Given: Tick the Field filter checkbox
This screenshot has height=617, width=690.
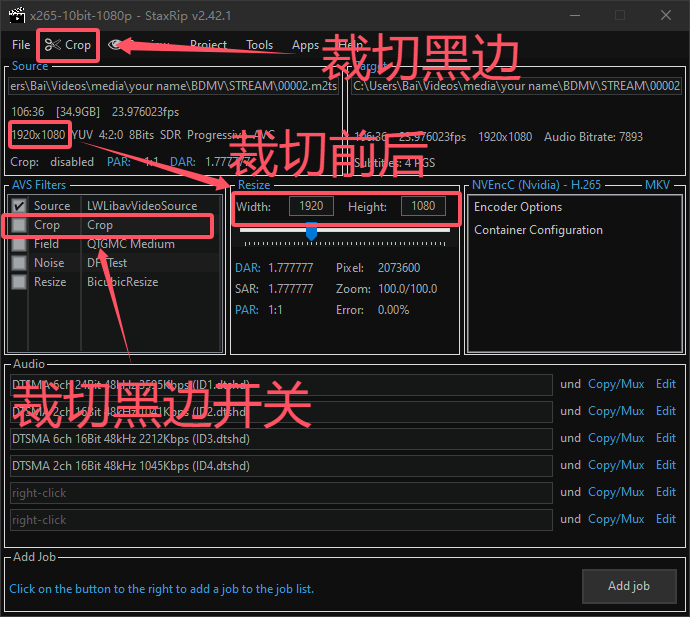Looking at the screenshot, I should pos(18,244).
